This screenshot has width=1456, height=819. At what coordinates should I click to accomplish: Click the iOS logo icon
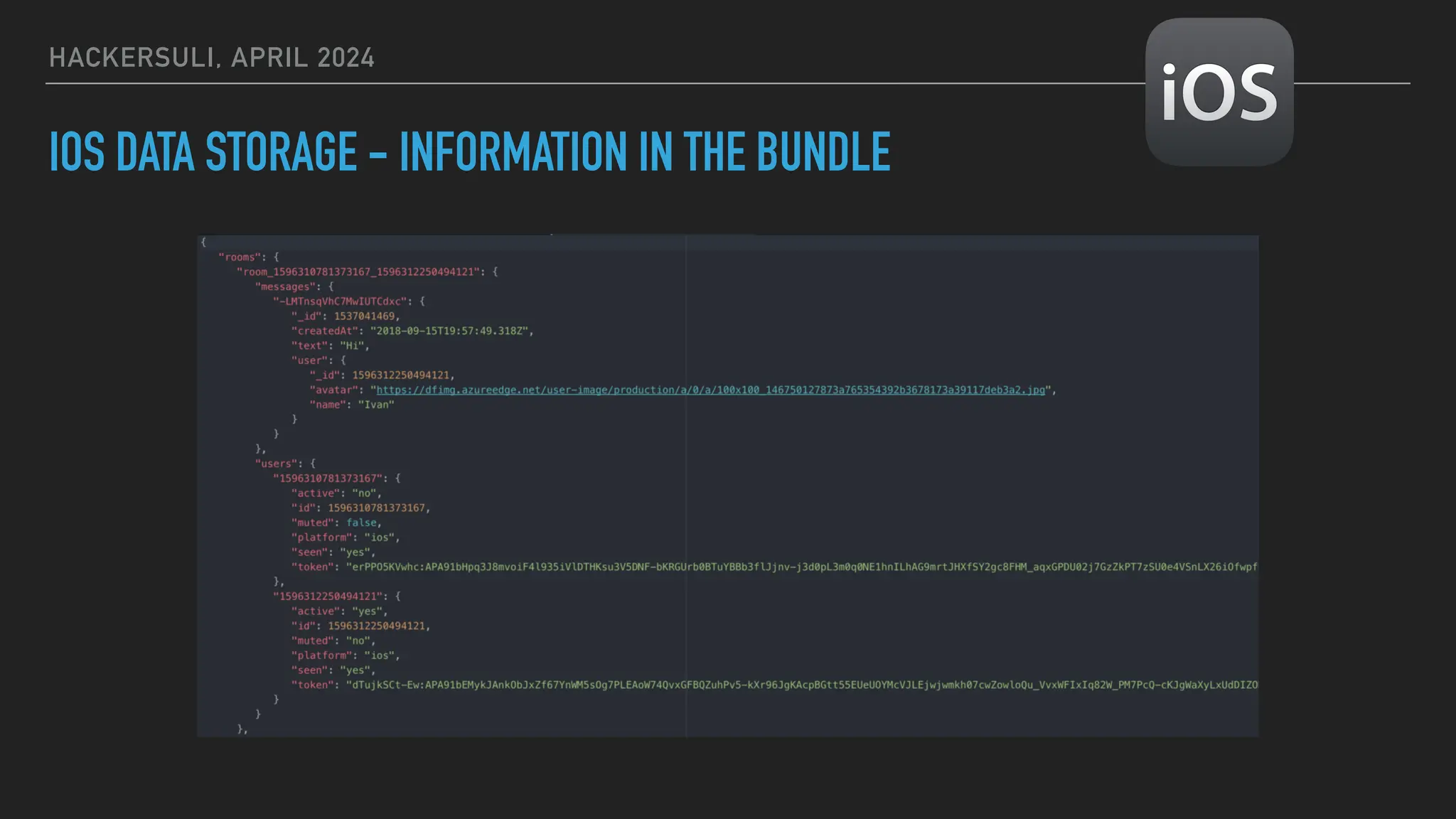tap(1219, 92)
